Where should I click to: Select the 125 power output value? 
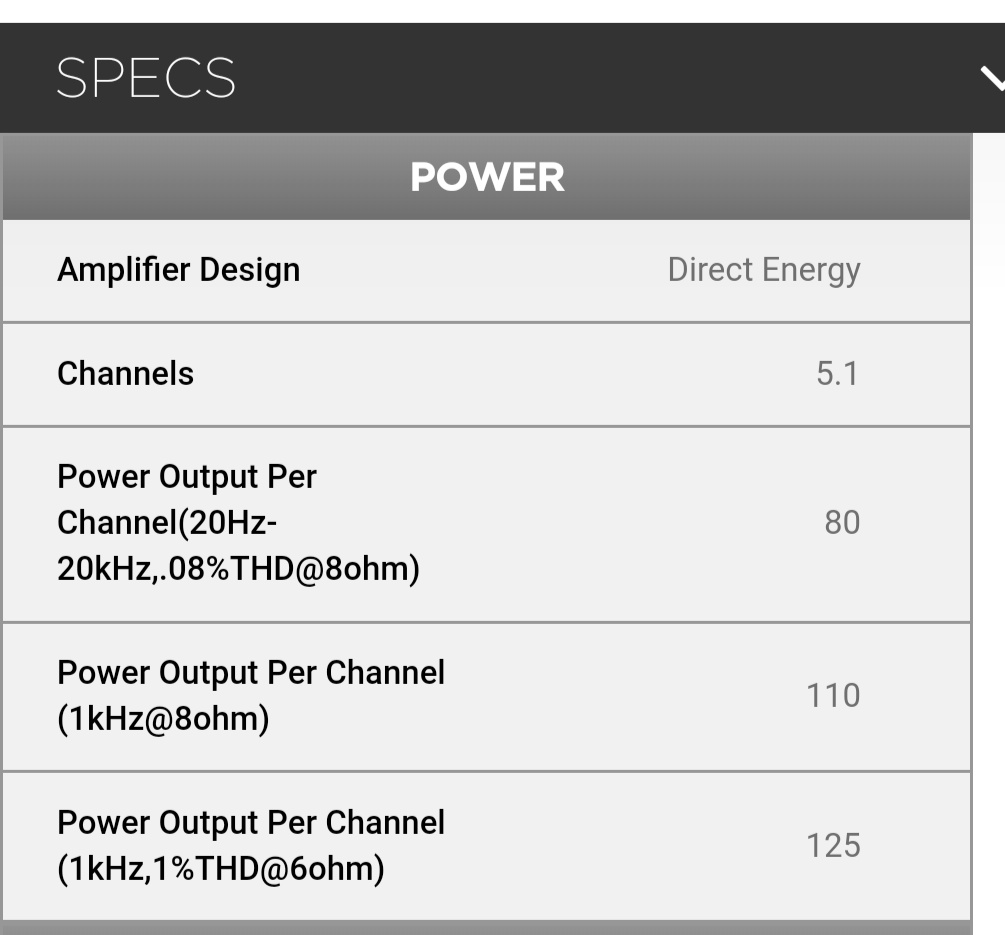pyautogui.click(x=833, y=846)
